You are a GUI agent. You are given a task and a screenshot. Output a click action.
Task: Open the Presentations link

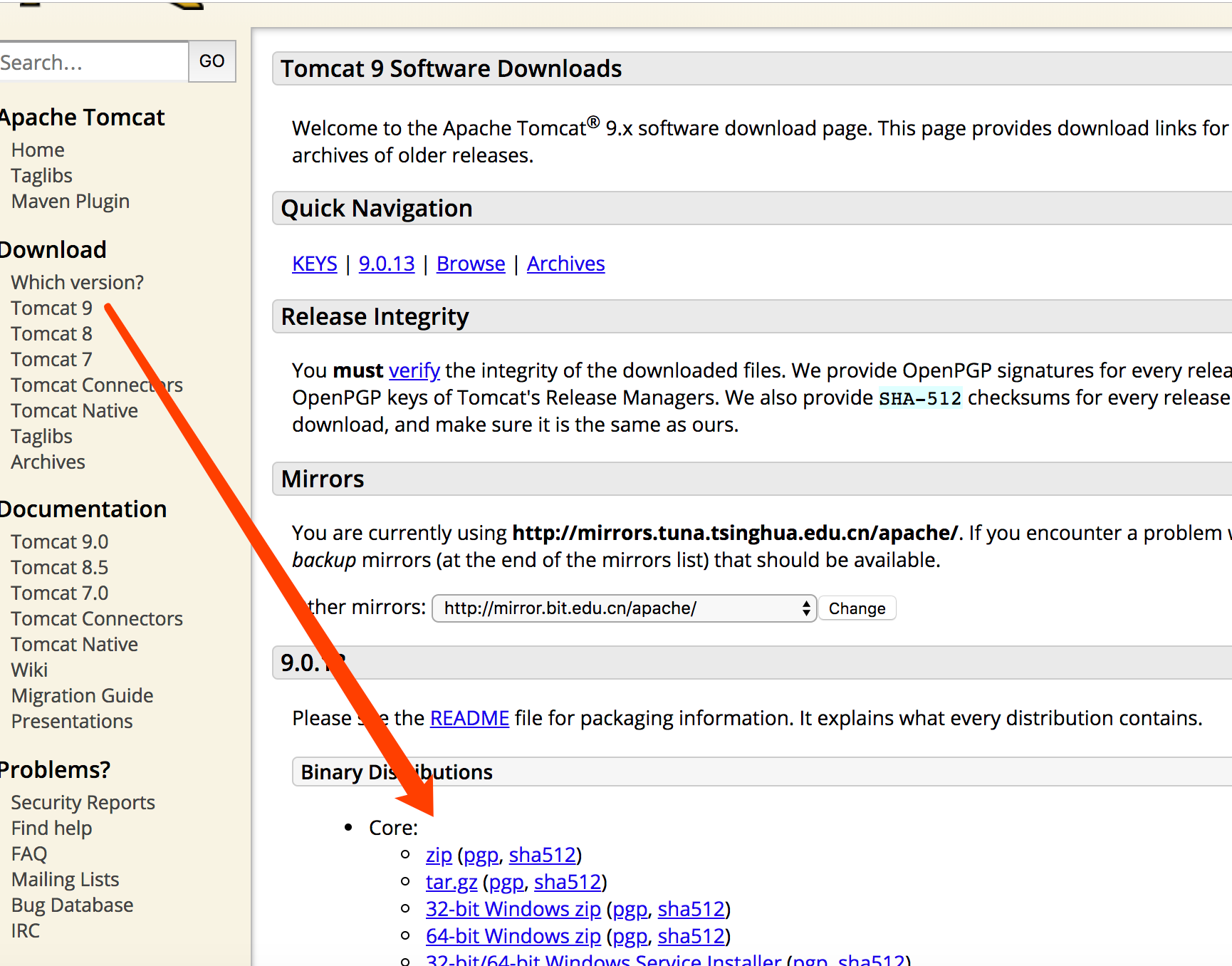click(x=72, y=722)
